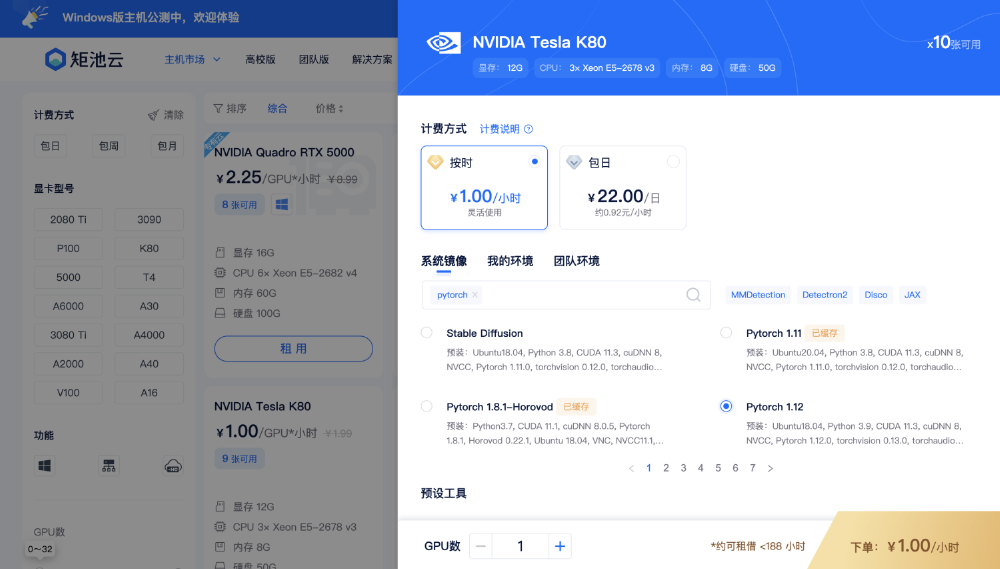The width and height of the screenshot is (1000, 569).
Task: Increase GPU count with plus button
Action: [x=560, y=546]
